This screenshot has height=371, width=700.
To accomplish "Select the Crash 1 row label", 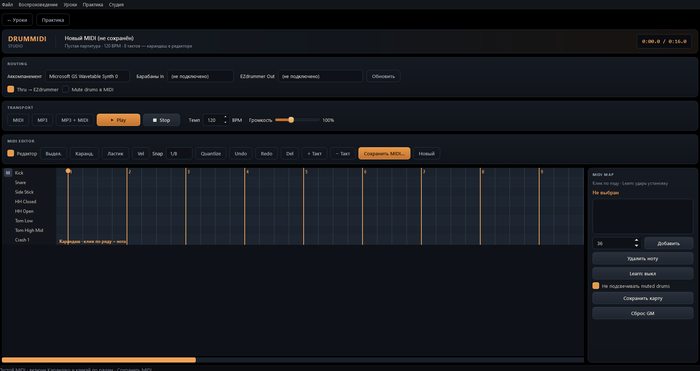I will click(x=22, y=240).
